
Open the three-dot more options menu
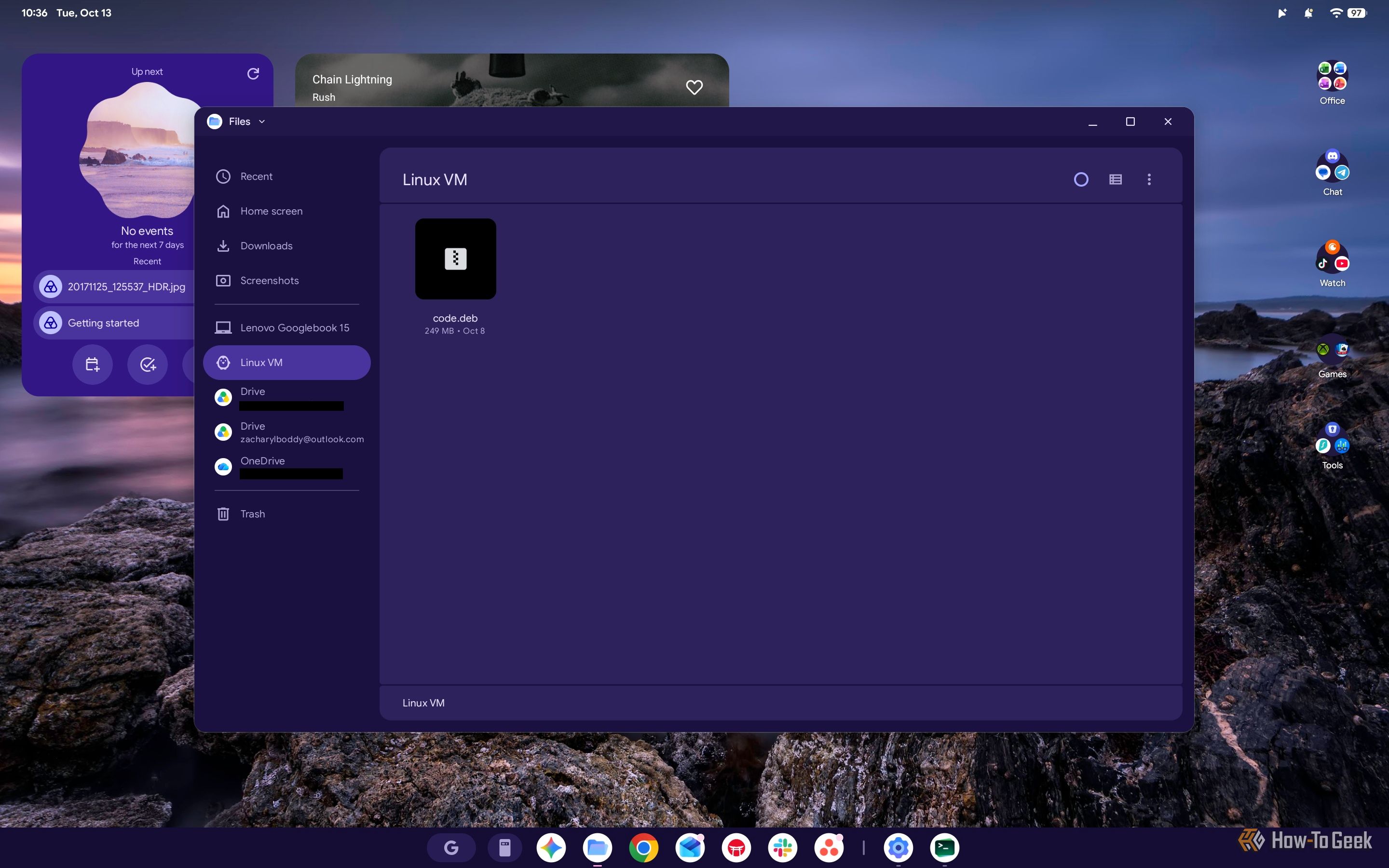pos(1149,180)
